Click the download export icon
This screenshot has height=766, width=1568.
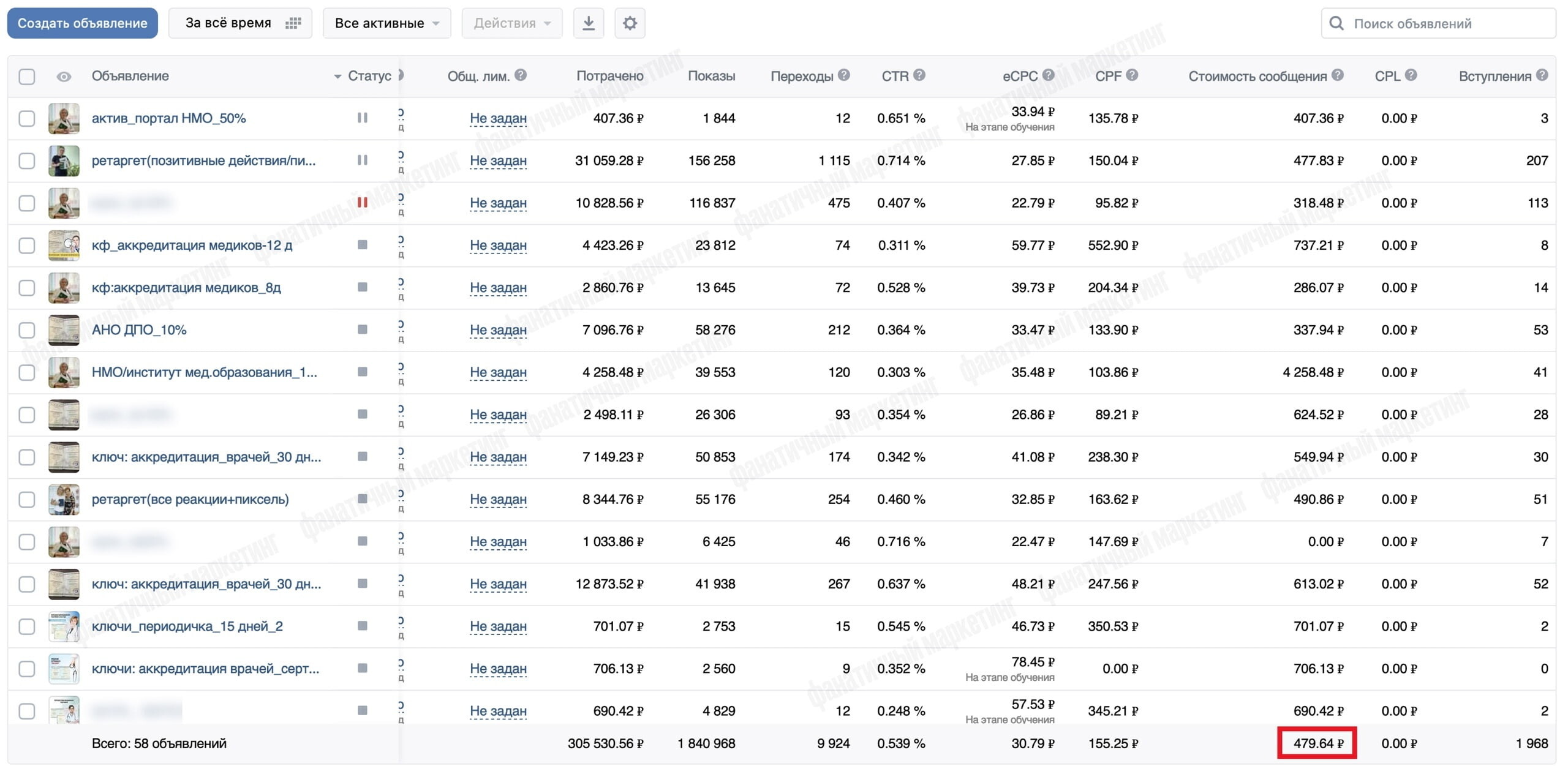pos(588,23)
